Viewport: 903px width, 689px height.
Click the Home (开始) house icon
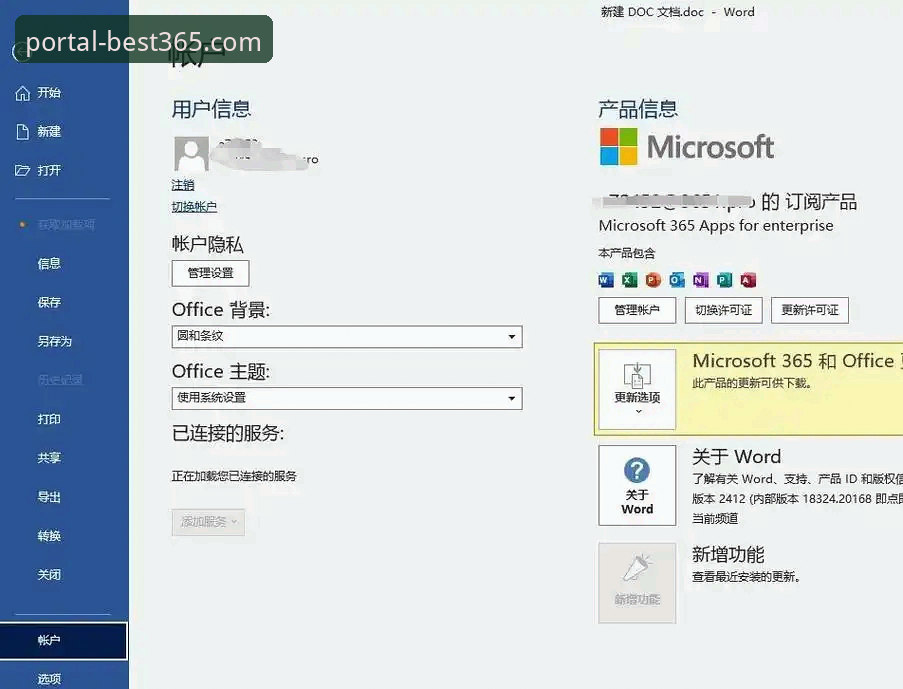(22, 93)
